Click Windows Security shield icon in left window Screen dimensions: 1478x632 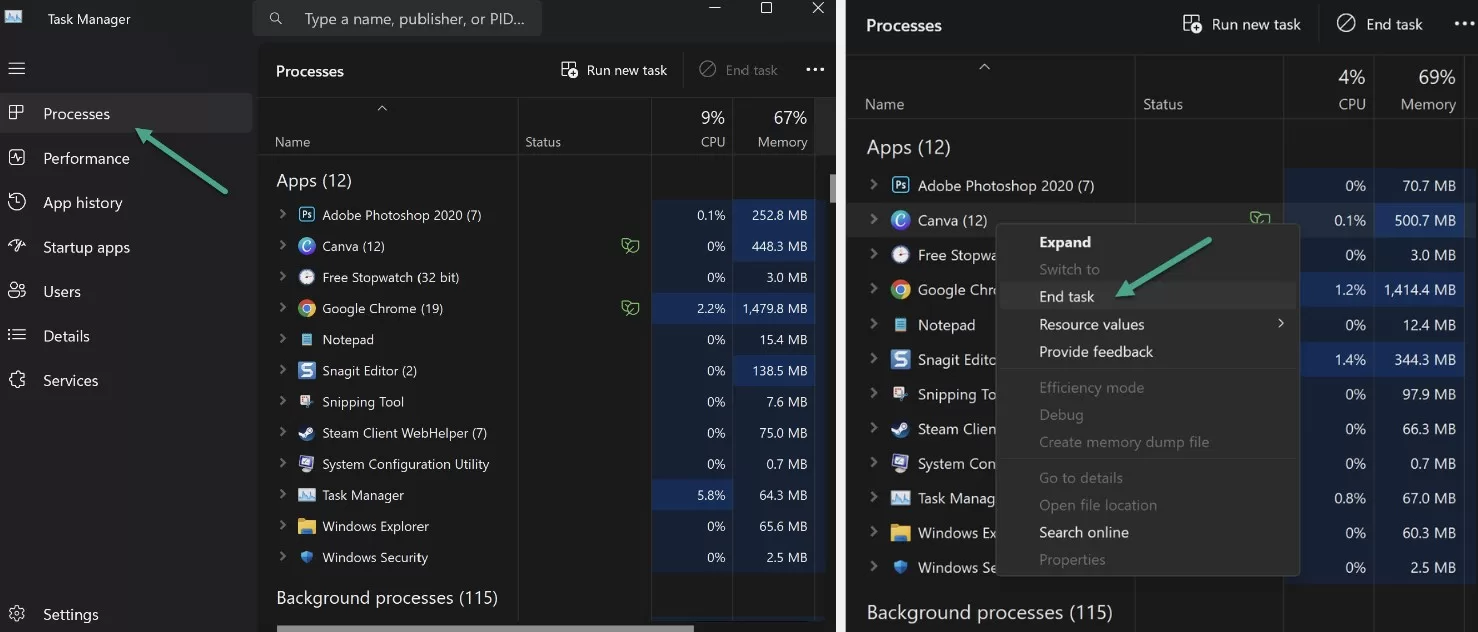307,557
